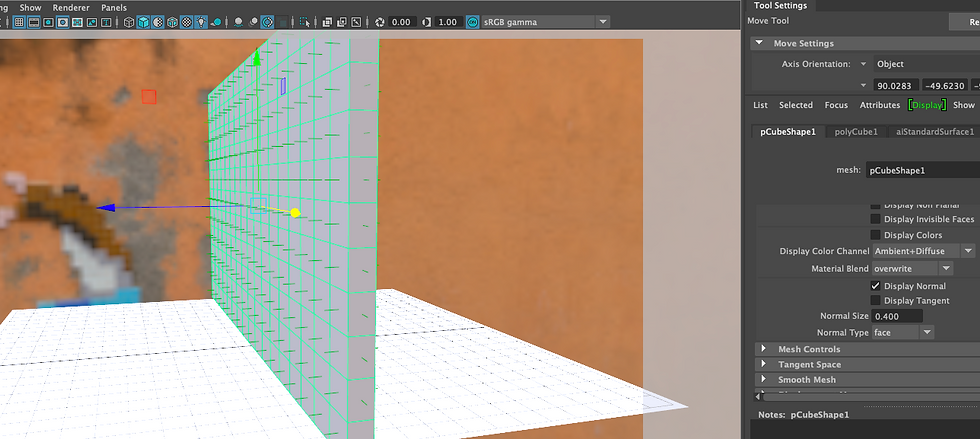Viewport: 980px width, 439px height.
Task: Toggle screen space ambient occlusion icon
Action: pos(239,22)
